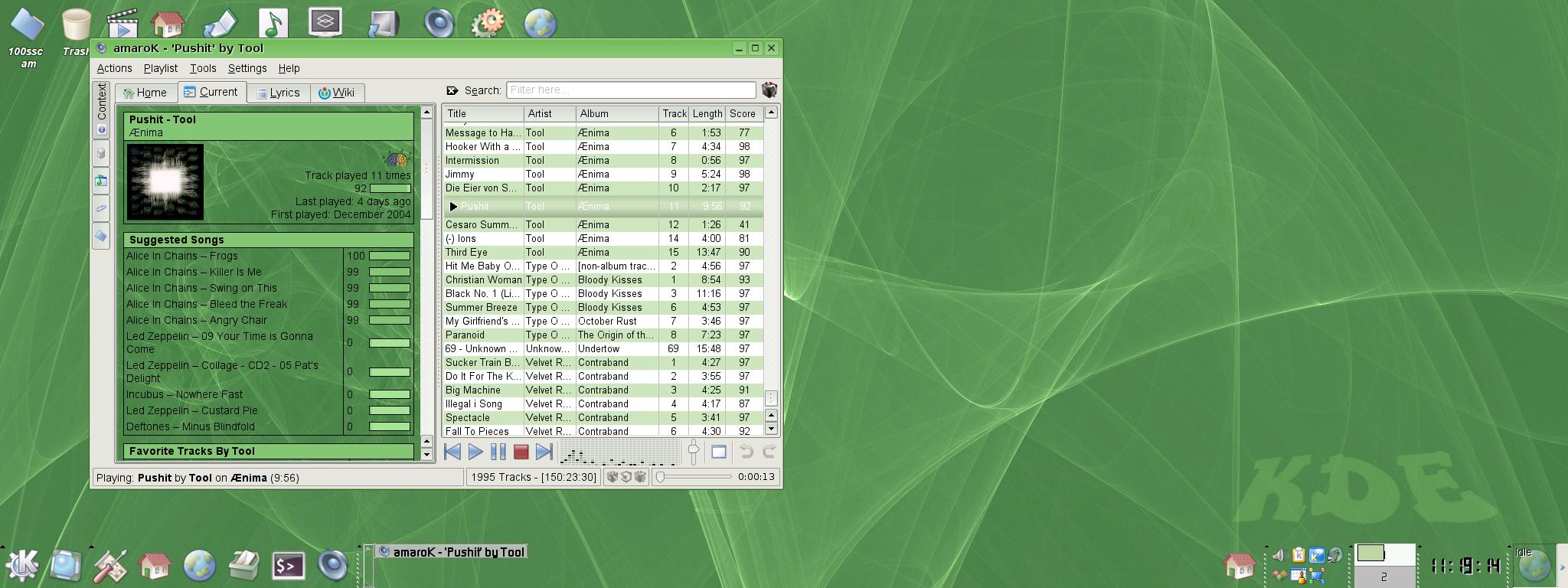1568x588 pixels.
Task: Launch the Konsole terminal from panel
Action: (289, 566)
